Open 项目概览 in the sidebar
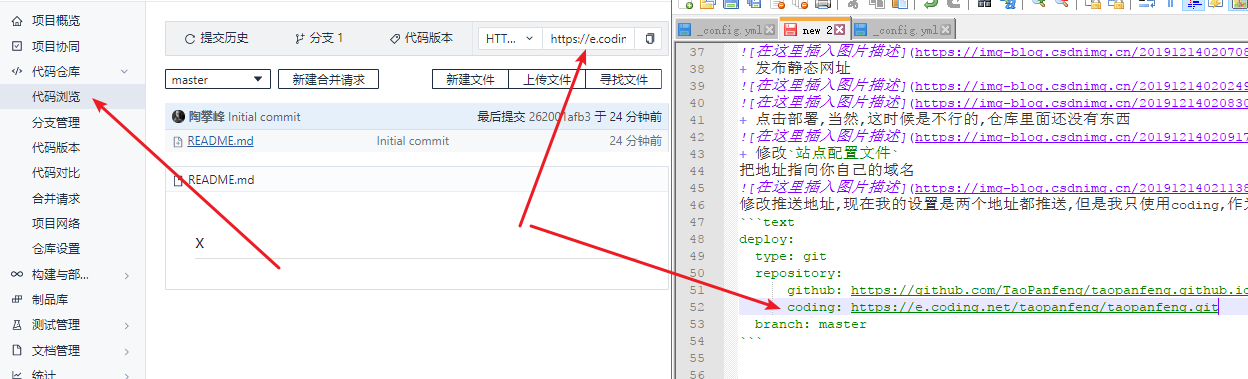This screenshot has height=379, width=1248. (56, 20)
